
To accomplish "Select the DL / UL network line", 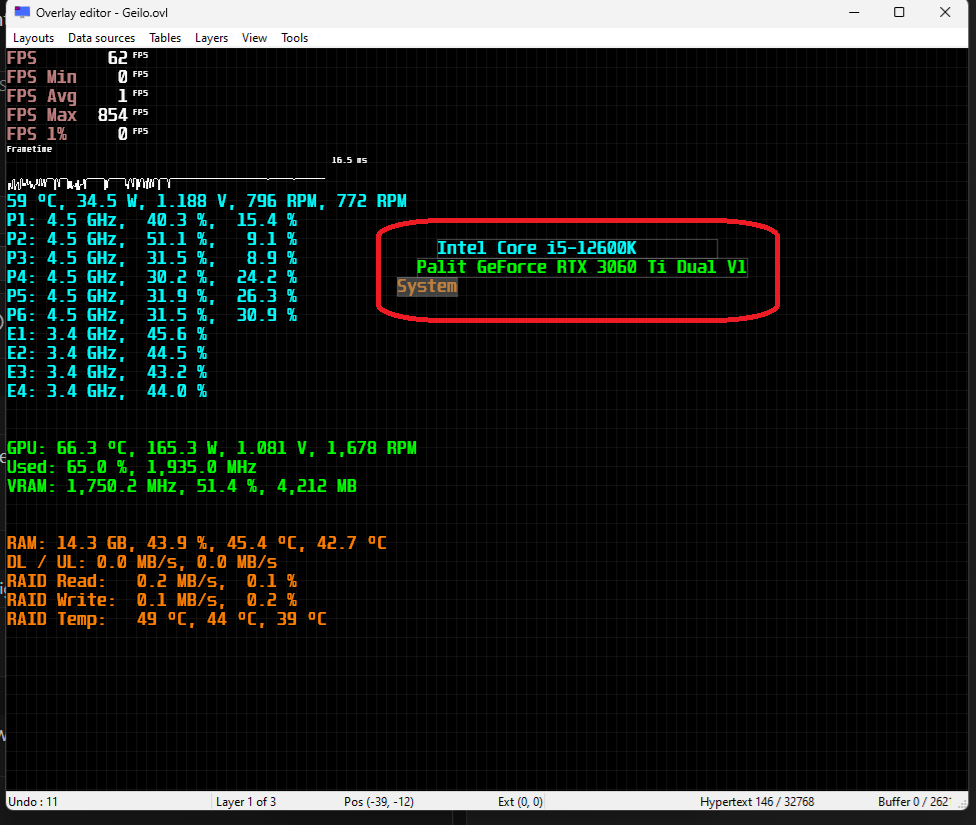I will point(142,562).
